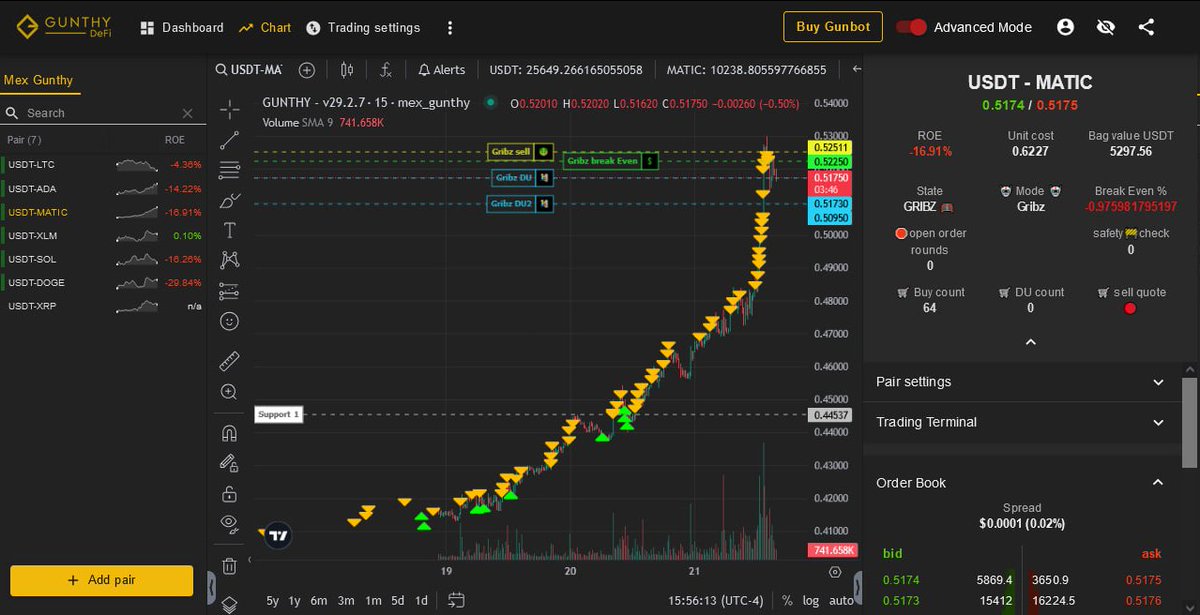Open the chart patterns tool
The width and height of the screenshot is (1200, 615).
[229, 260]
